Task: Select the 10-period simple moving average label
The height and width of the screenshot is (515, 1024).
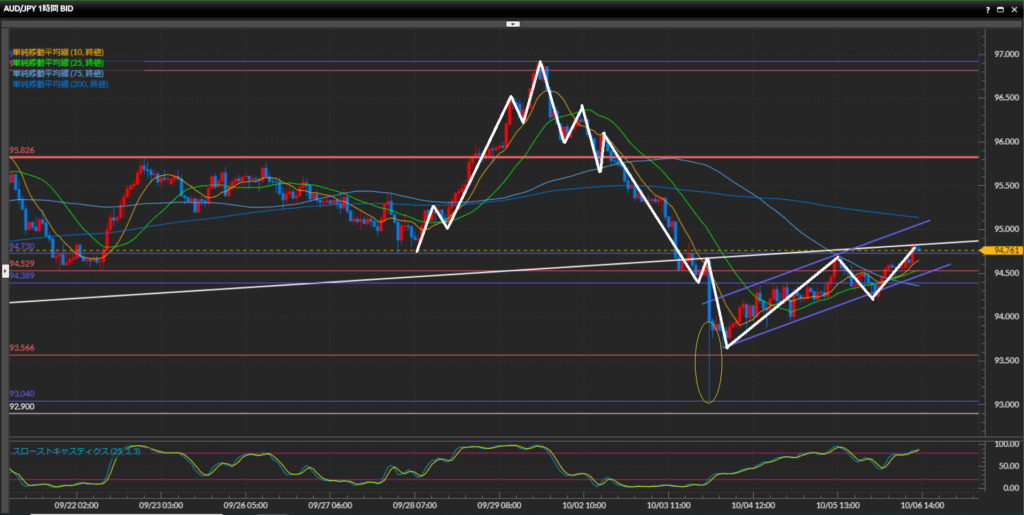Action: 58,52
